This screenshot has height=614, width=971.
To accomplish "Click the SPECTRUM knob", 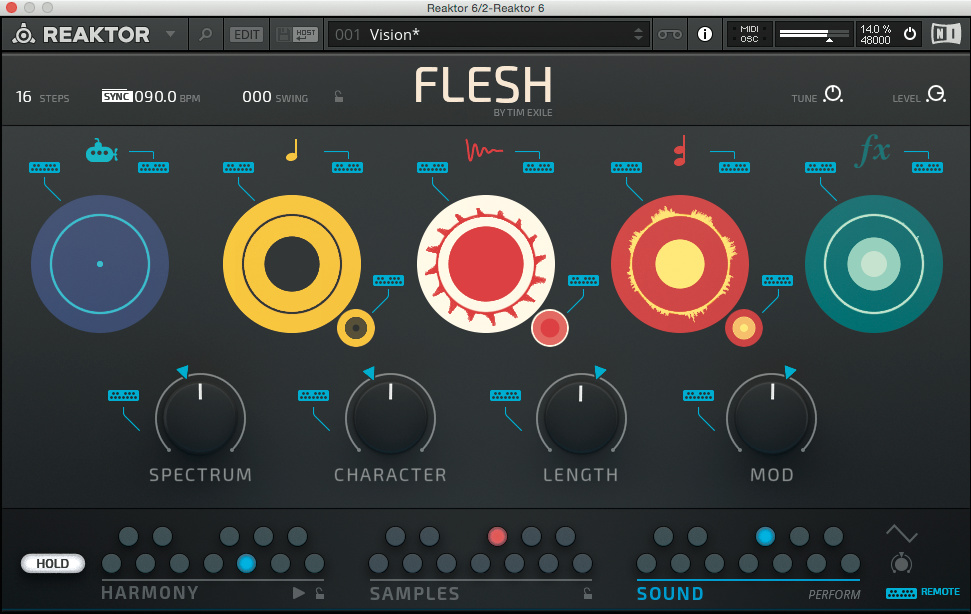I will click(200, 416).
